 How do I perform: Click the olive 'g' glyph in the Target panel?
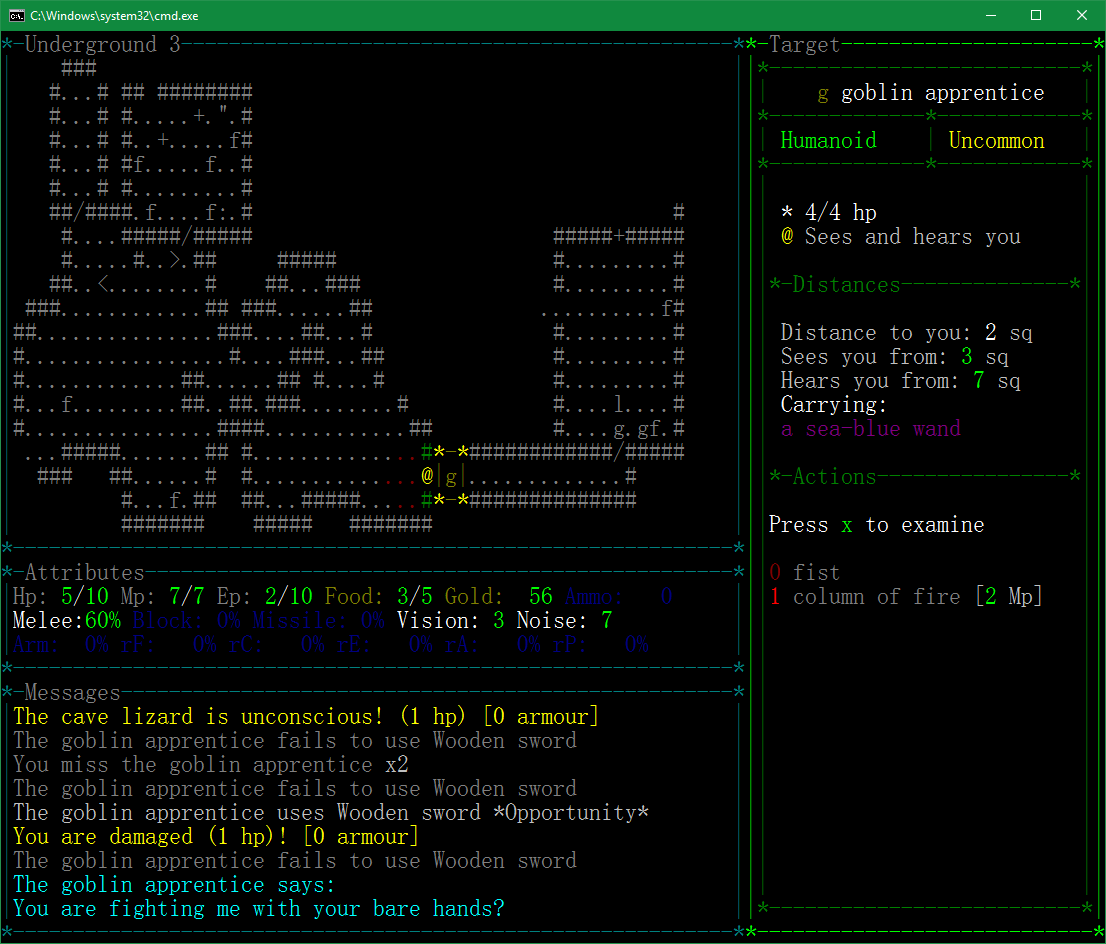(822, 95)
